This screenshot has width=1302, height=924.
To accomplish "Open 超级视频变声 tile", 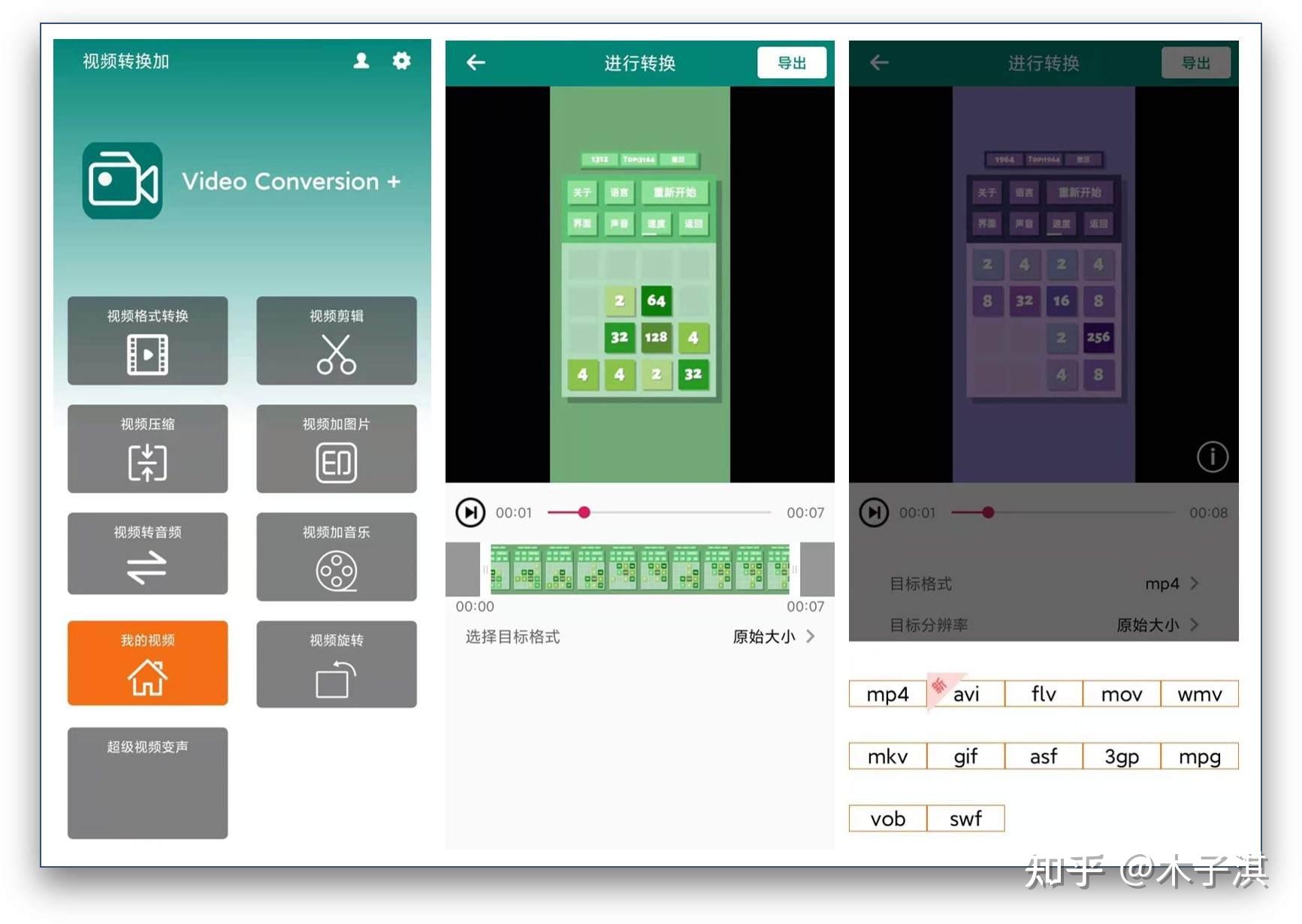I will pyautogui.click(x=147, y=783).
